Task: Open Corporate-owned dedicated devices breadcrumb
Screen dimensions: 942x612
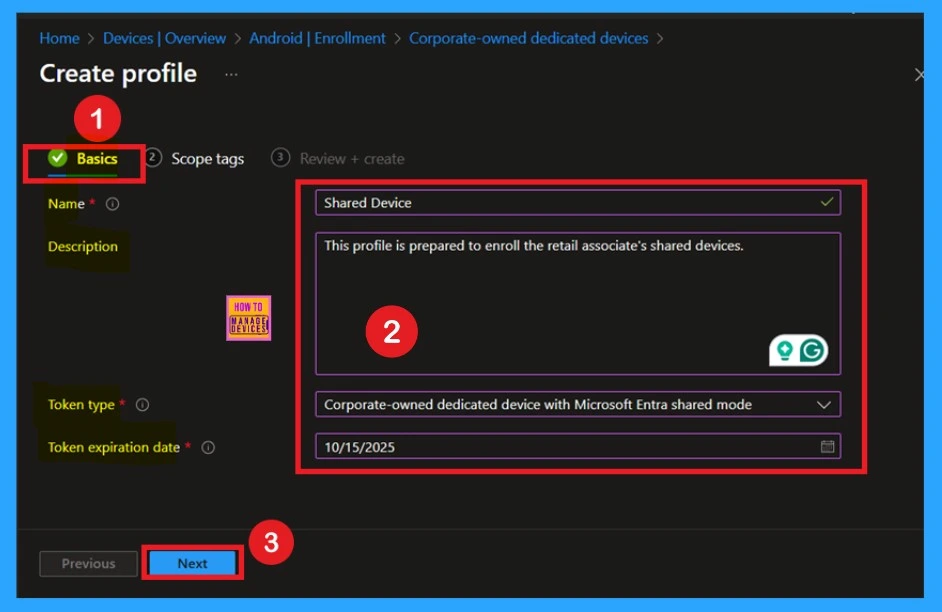Action: click(529, 38)
